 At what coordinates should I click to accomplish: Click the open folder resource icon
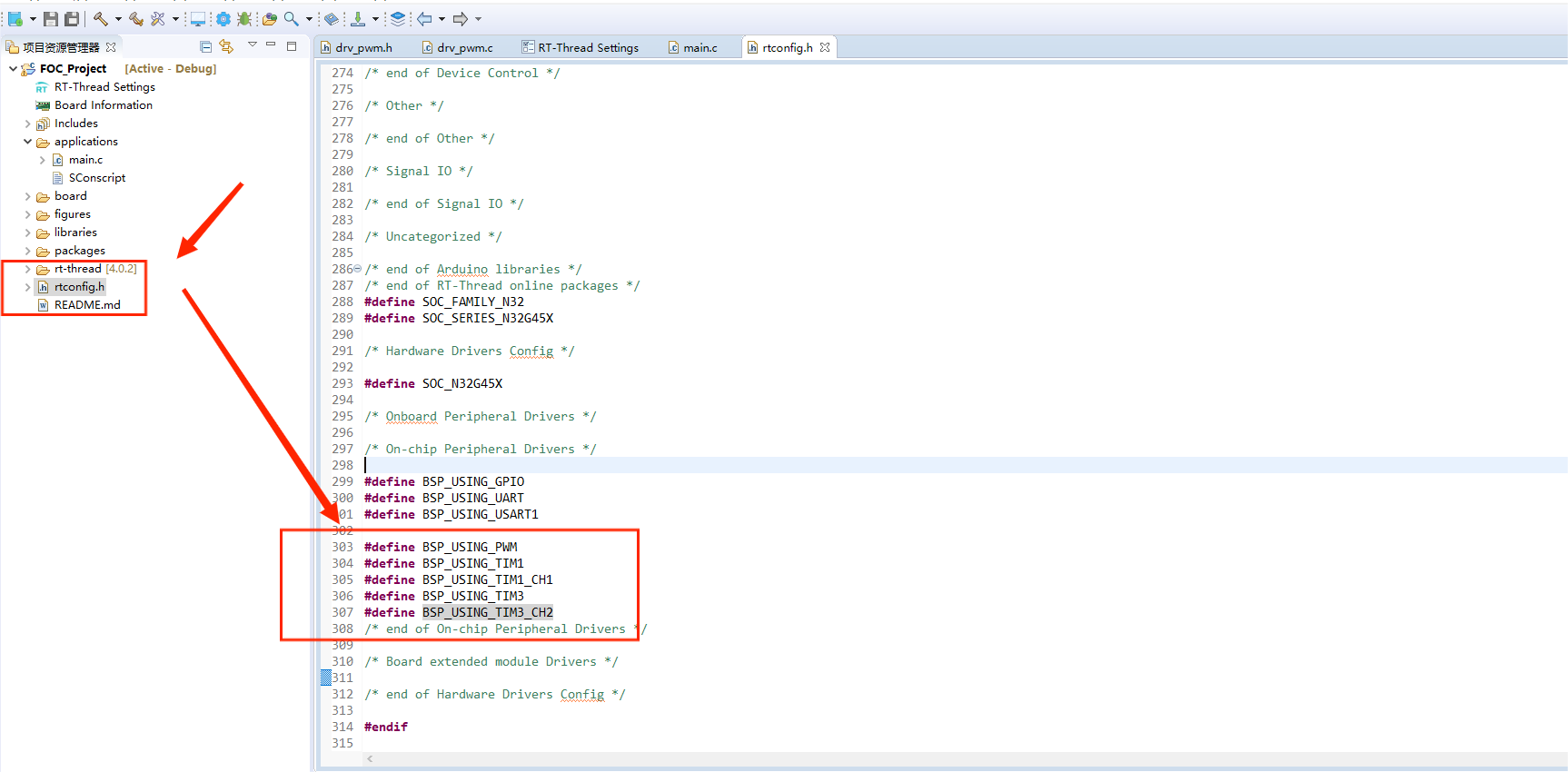[x=269, y=18]
